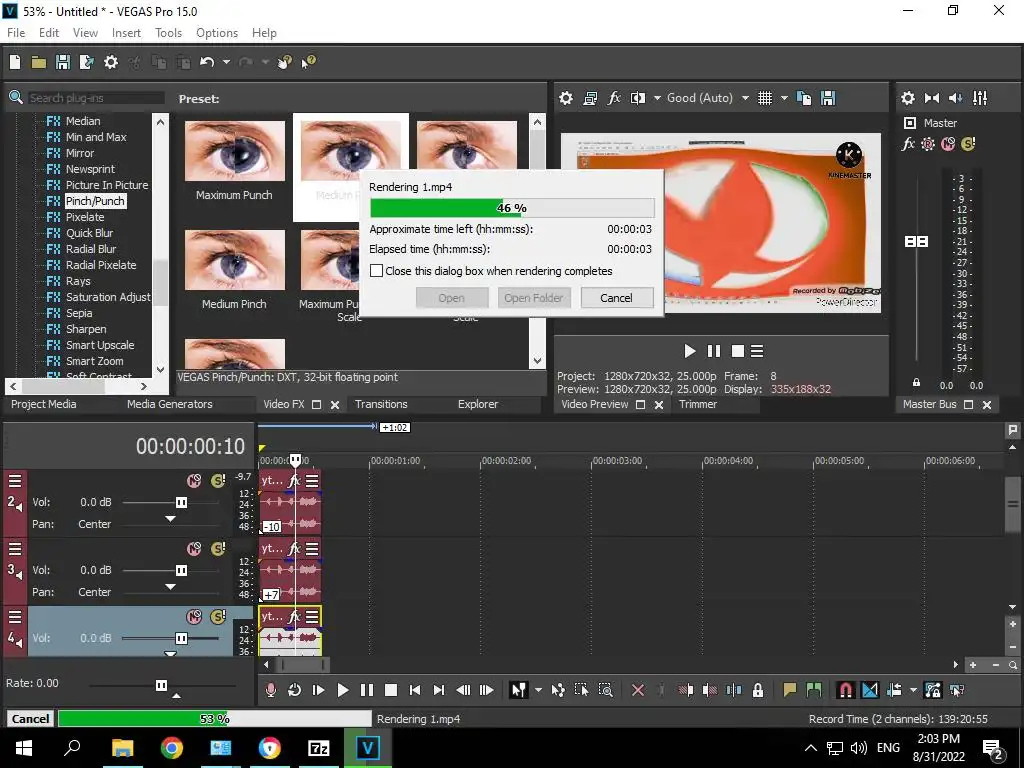Toggle Loop Playback in transport bar
The image size is (1024, 768).
coord(295,690)
